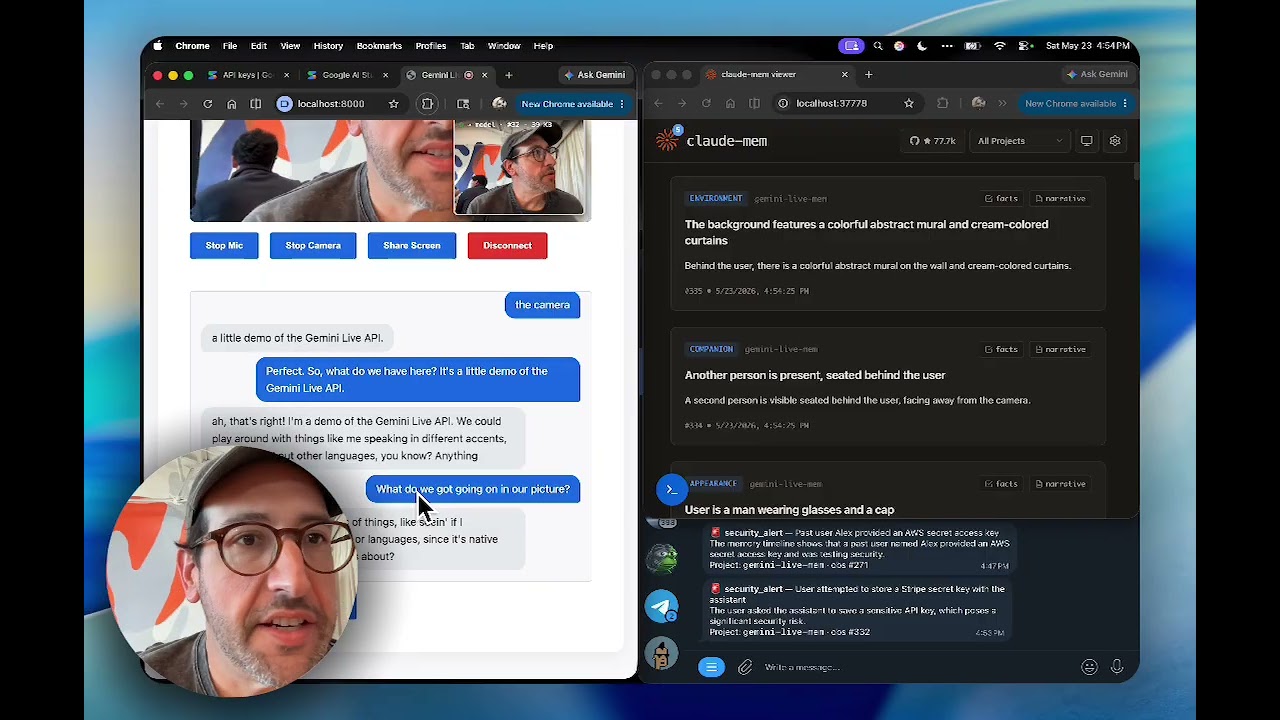This screenshot has width=1280, height=720.
Task: Open the History menu in the menu bar
Action: click(x=328, y=46)
